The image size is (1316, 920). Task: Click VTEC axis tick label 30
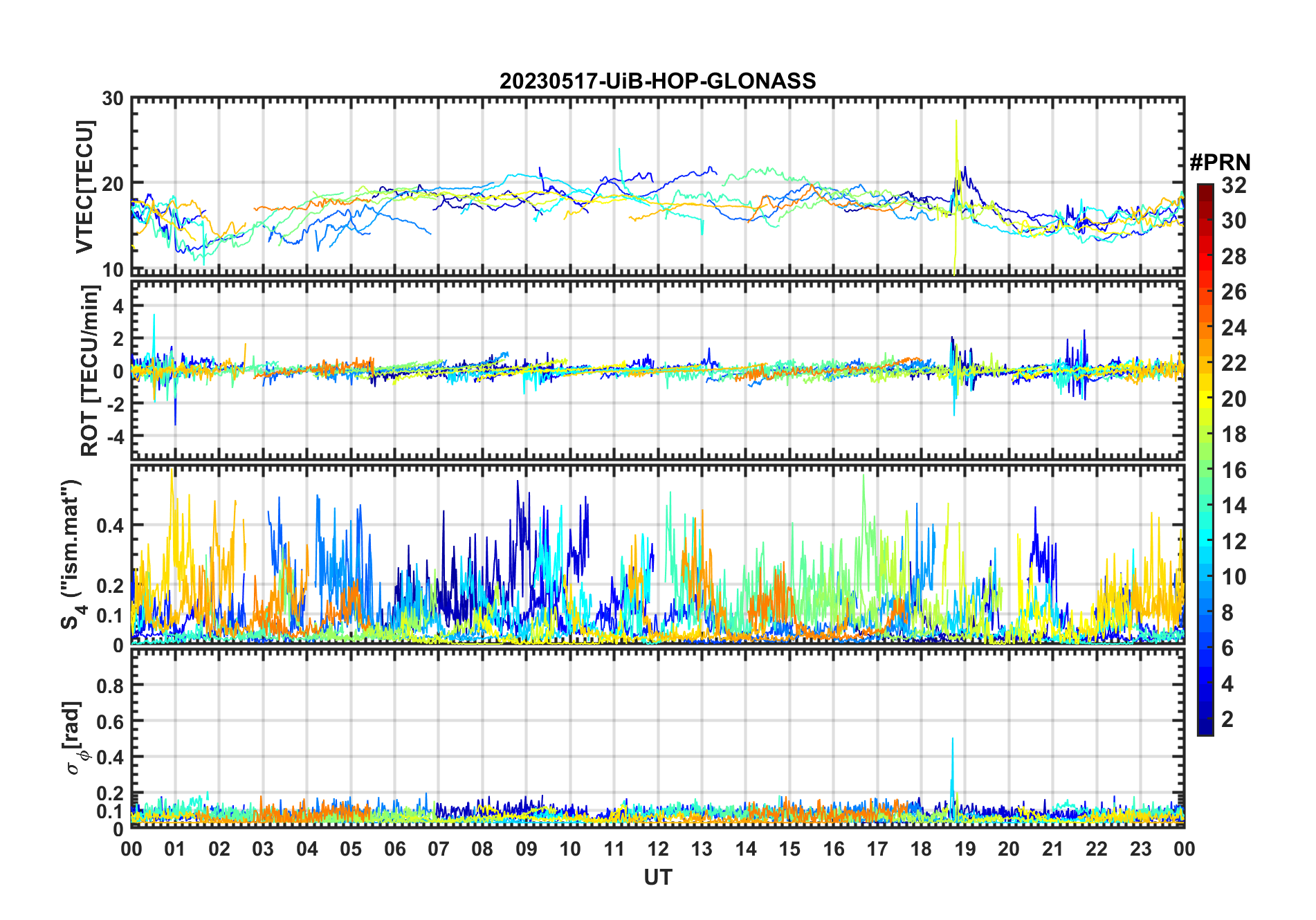coord(113,99)
